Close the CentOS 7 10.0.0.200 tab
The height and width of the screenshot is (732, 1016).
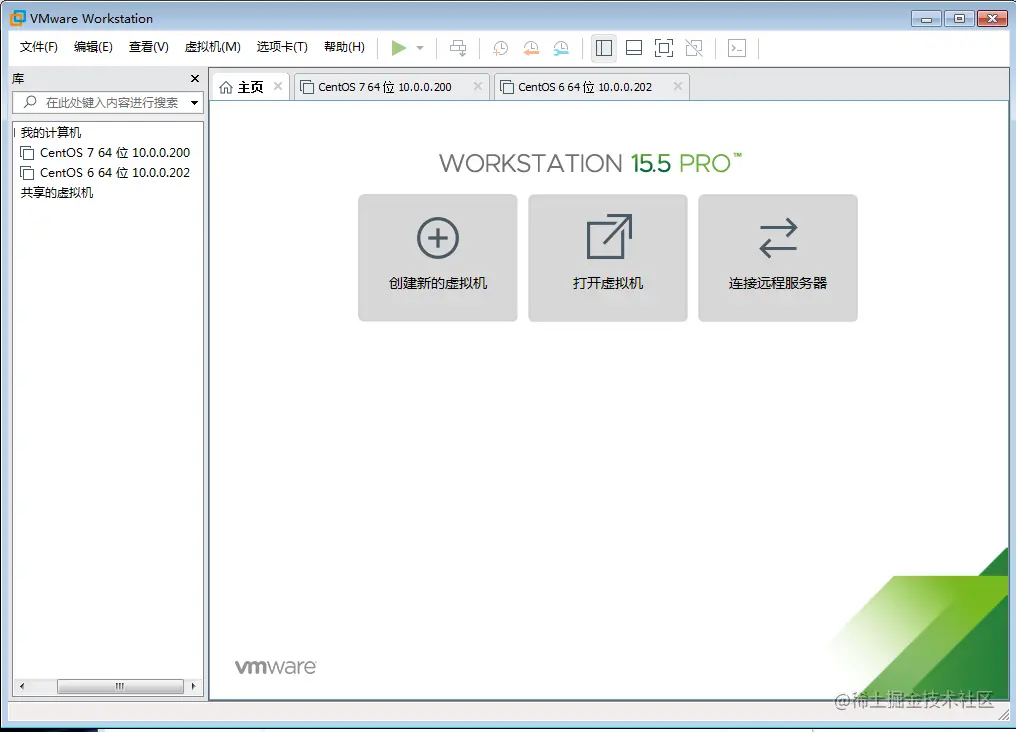pos(478,86)
